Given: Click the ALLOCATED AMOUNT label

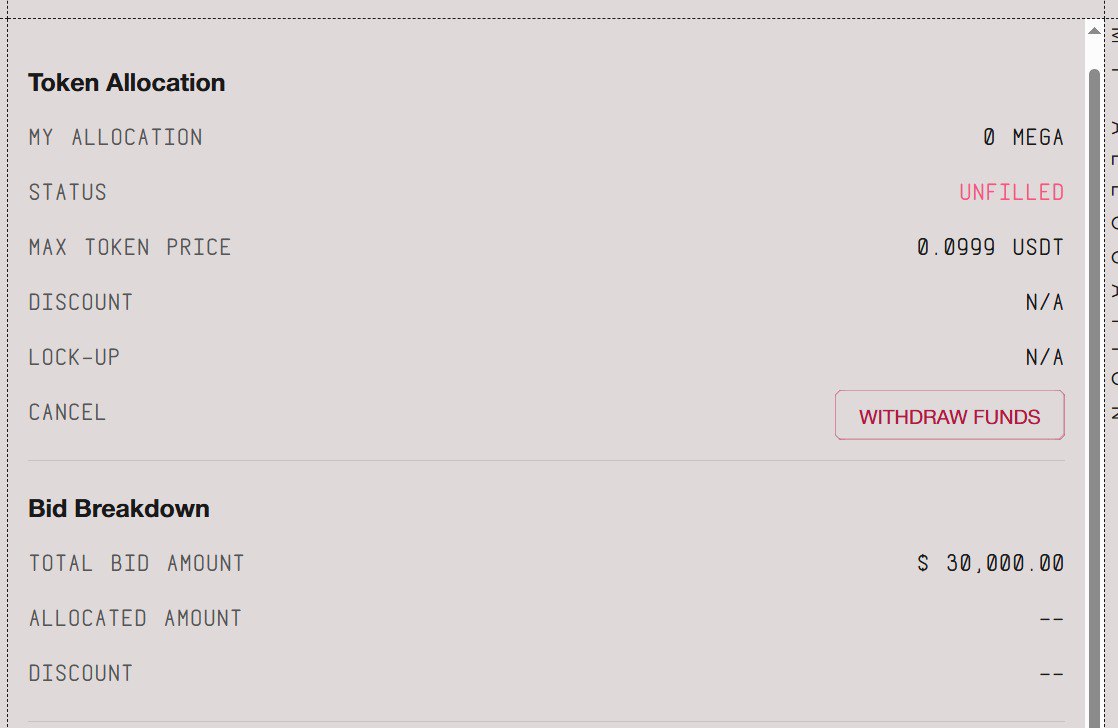Looking at the screenshot, I should 136,619.
